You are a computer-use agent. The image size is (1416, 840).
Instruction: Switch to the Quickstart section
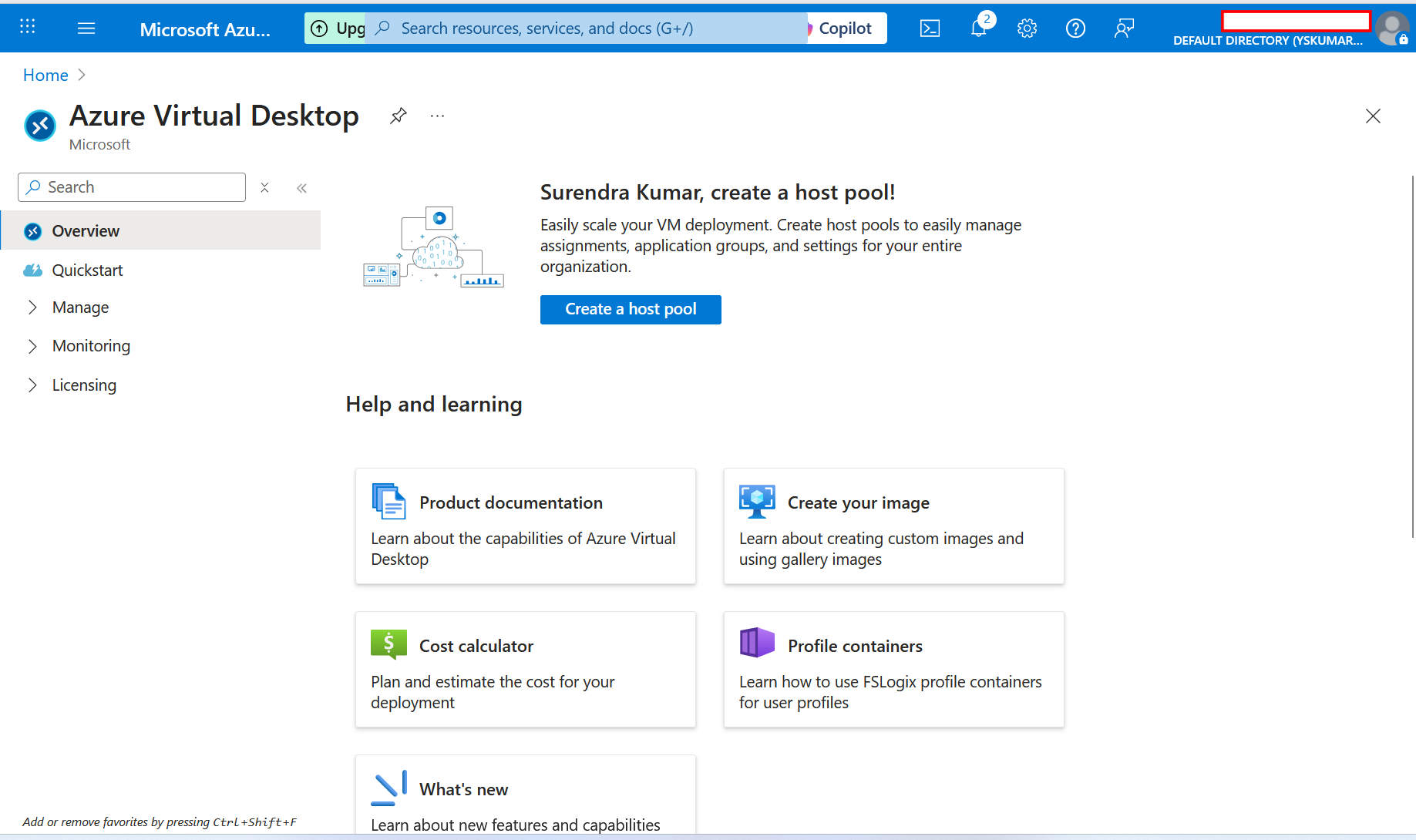87,270
